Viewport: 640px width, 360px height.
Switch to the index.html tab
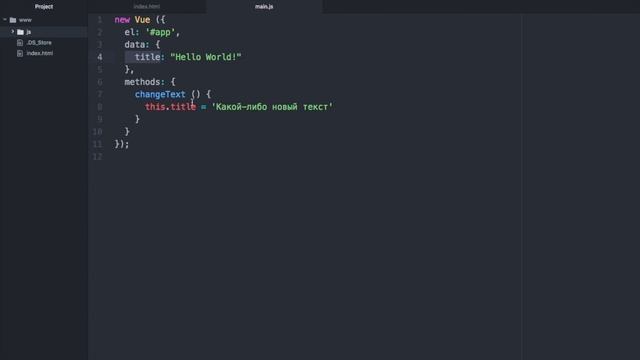[147, 7]
